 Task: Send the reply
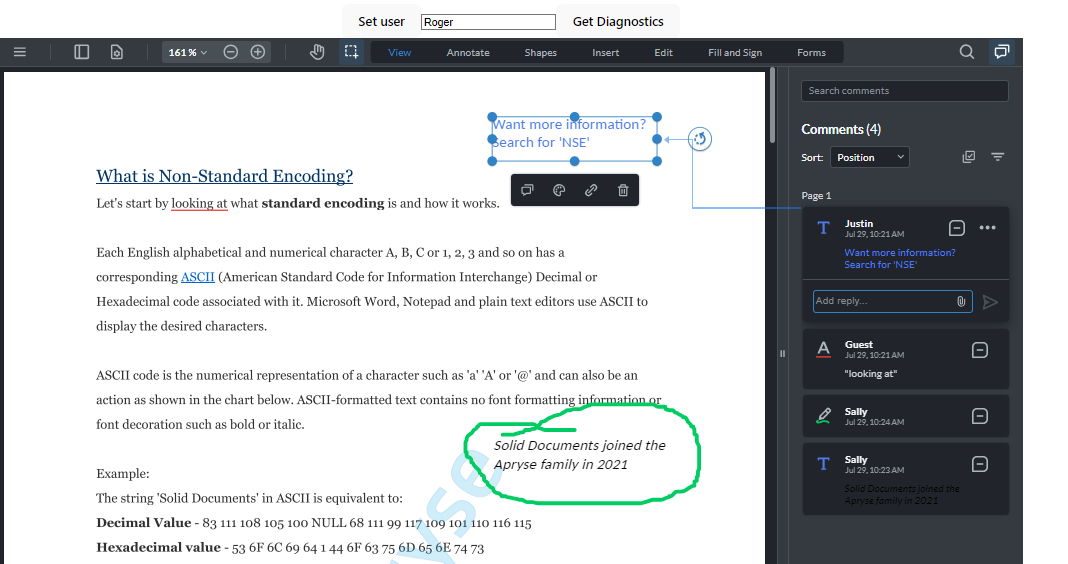click(990, 302)
